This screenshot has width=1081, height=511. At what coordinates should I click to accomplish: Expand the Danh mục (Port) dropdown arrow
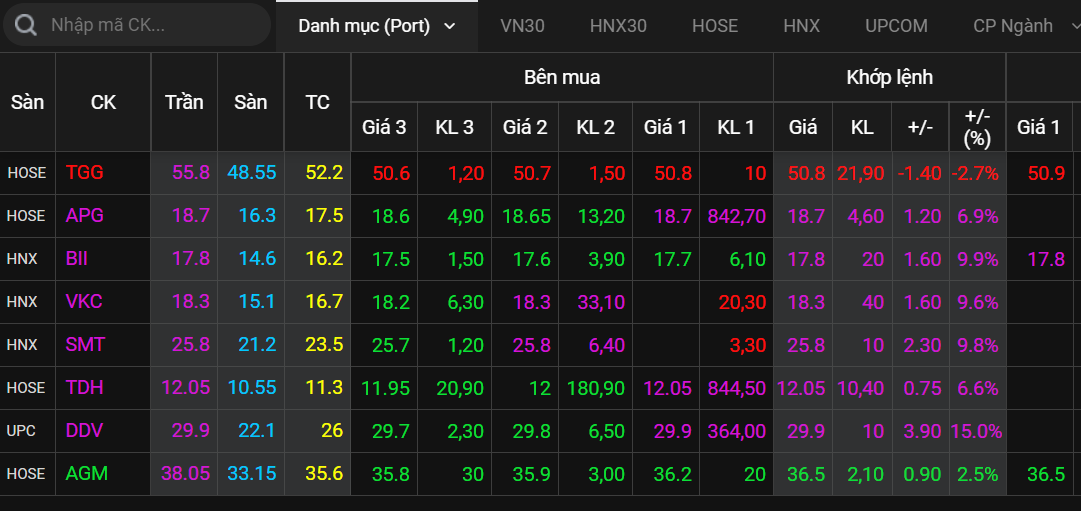[449, 26]
